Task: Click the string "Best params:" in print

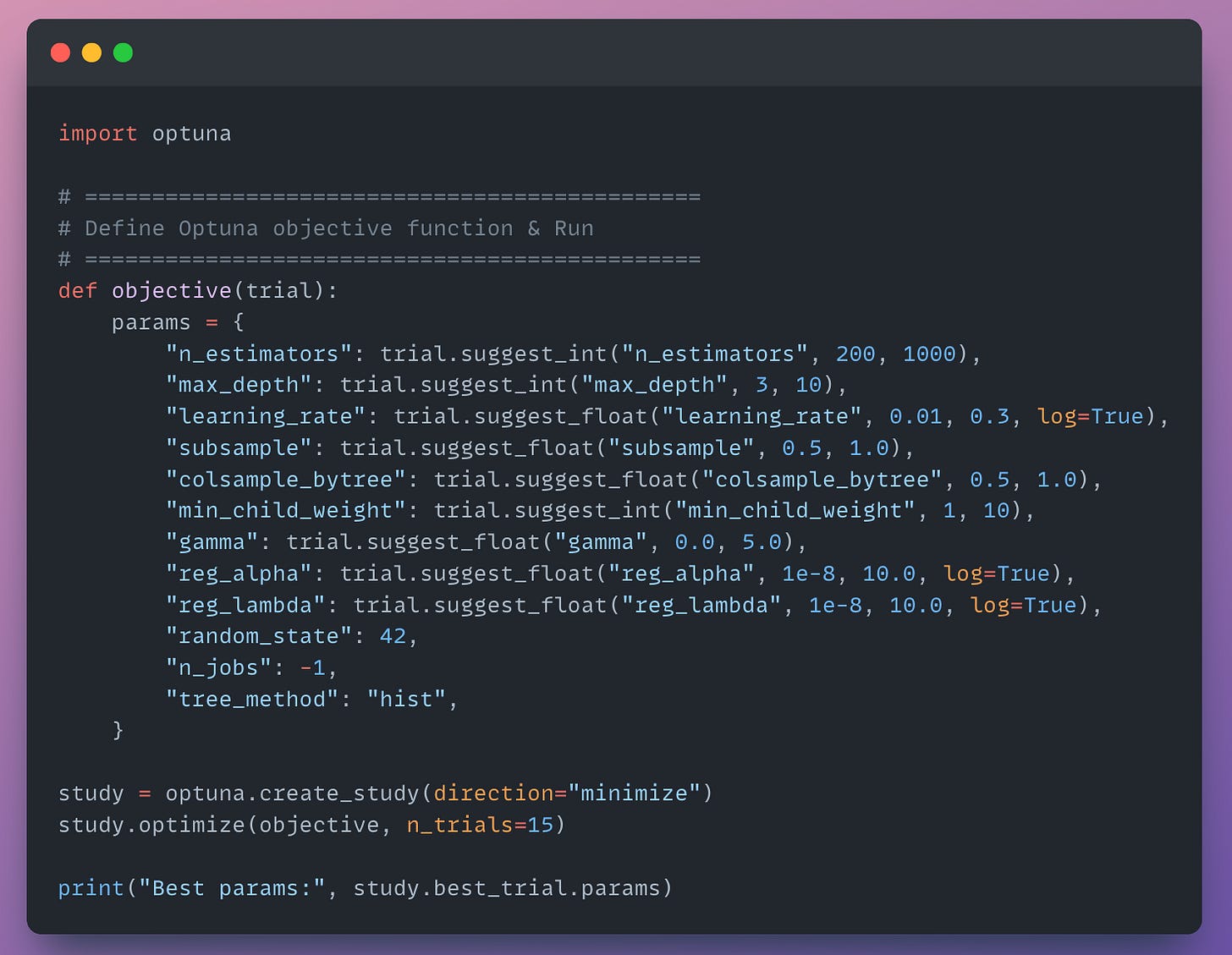Action: click(232, 888)
